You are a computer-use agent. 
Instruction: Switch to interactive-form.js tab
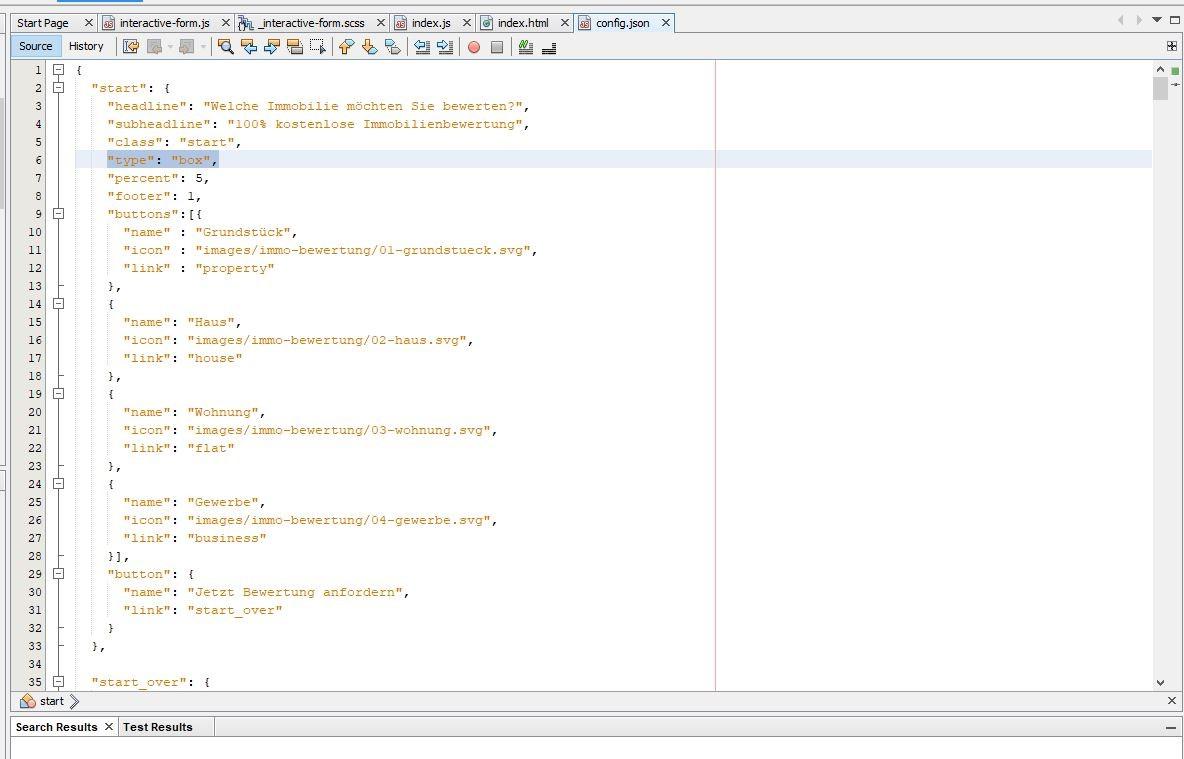point(164,22)
